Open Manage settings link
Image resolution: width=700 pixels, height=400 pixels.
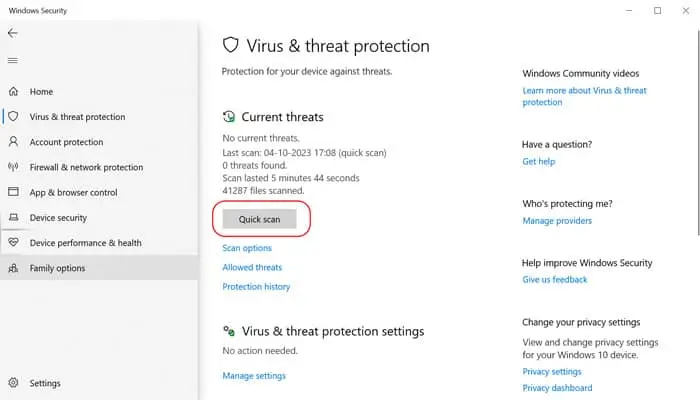coord(254,376)
